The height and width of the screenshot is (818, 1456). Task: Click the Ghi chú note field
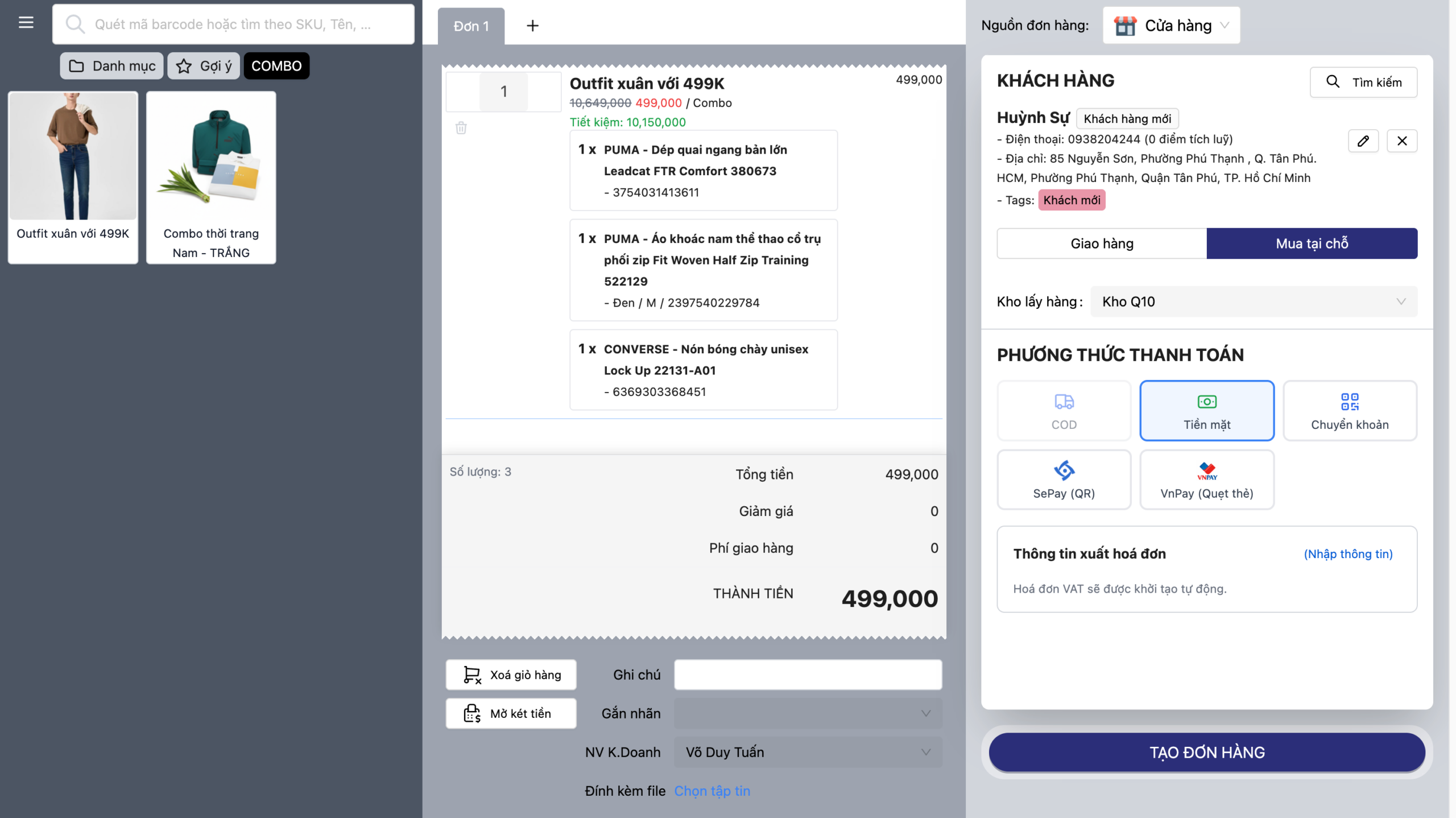point(807,675)
